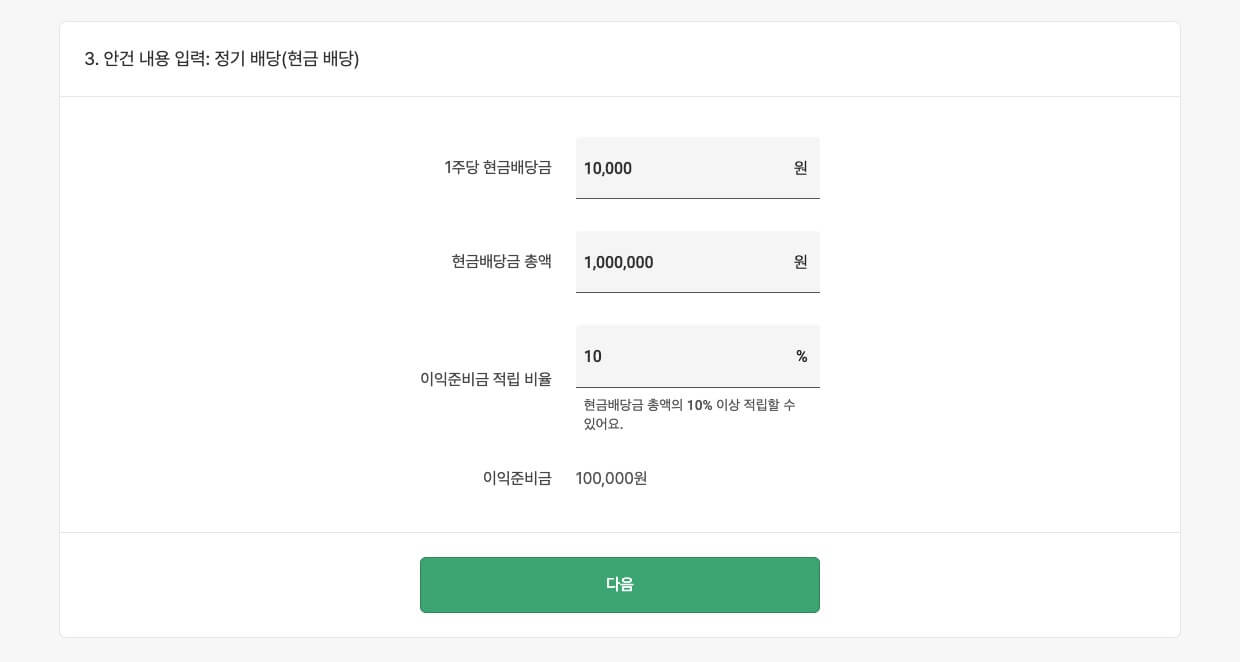Click the bold 10% in the helper text
Viewport: 1240px width, 662px height.
(x=699, y=405)
